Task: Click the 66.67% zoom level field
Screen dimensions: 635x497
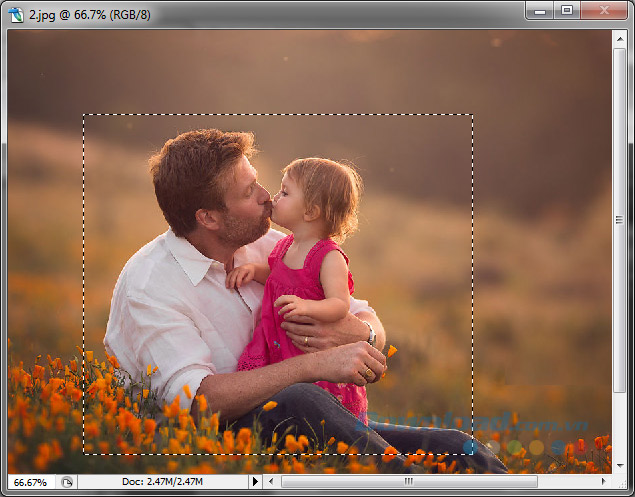Action: [x=30, y=482]
